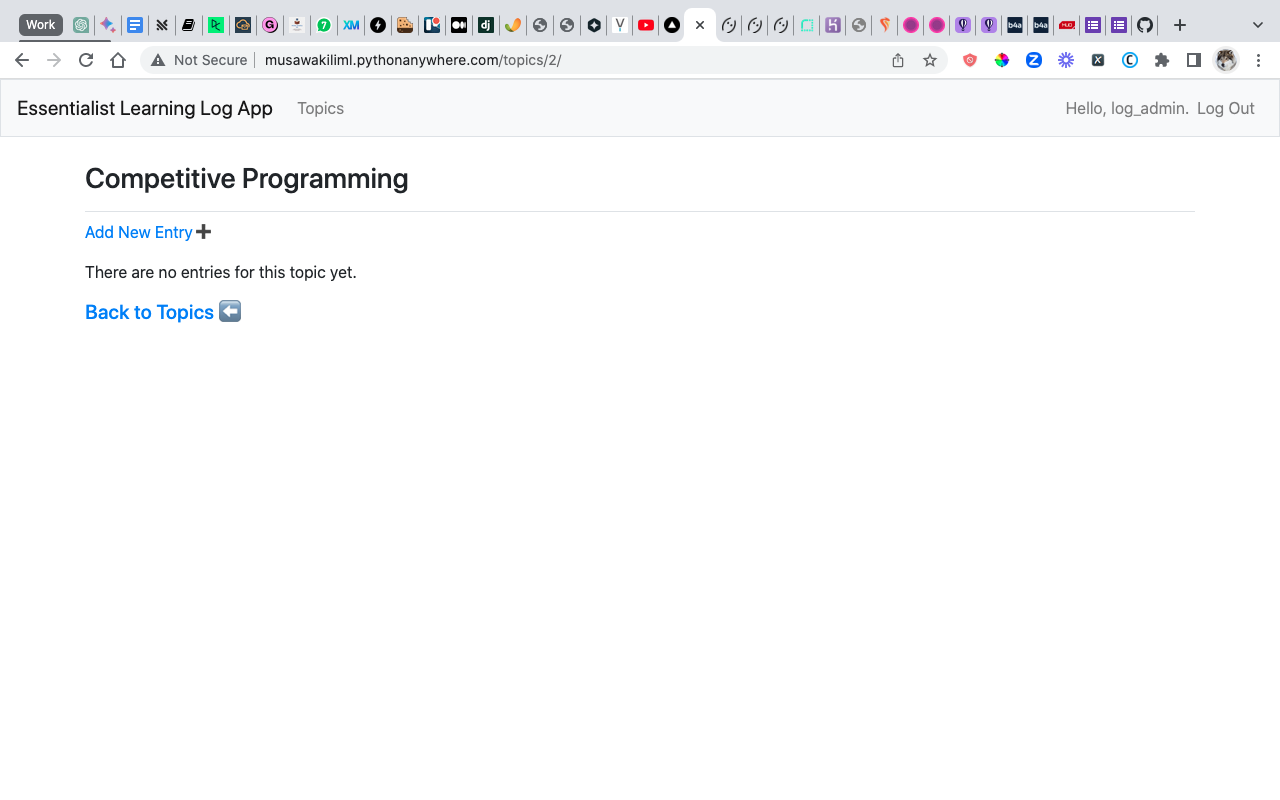Switch to the Topics menu item
Image resolution: width=1280 pixels, height=800 pixels.
pyautogui.click(x=320, y=108)
